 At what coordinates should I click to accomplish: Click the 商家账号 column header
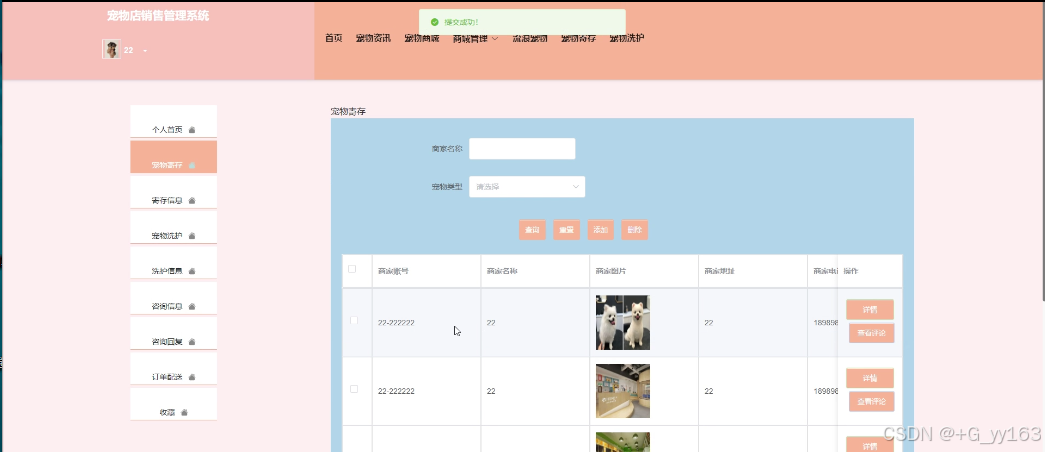click(x=393, y=271)
